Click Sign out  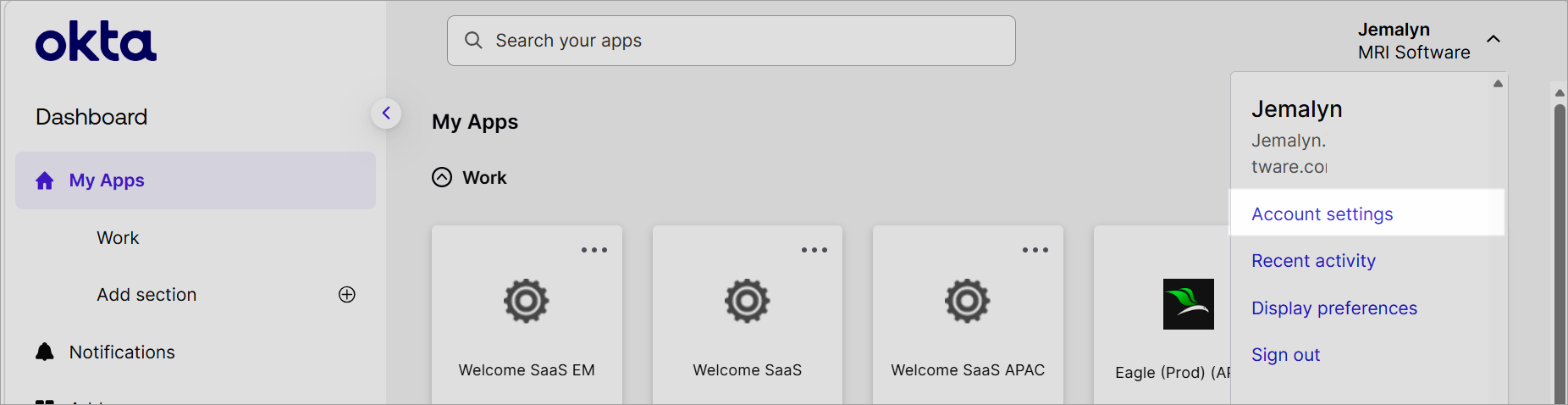1286,355
